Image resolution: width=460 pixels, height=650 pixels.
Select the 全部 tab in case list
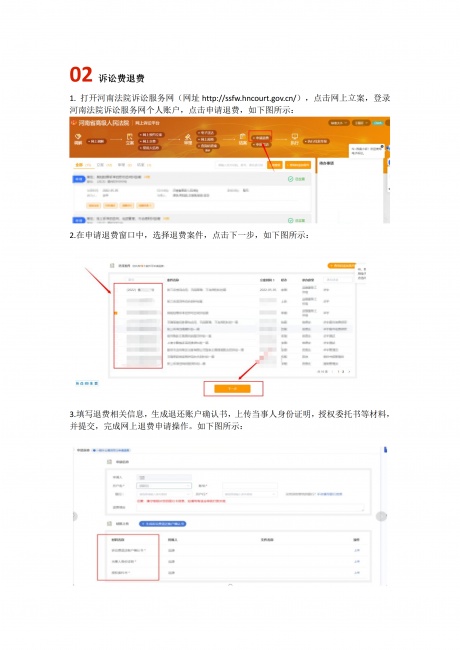coord(78,165)
